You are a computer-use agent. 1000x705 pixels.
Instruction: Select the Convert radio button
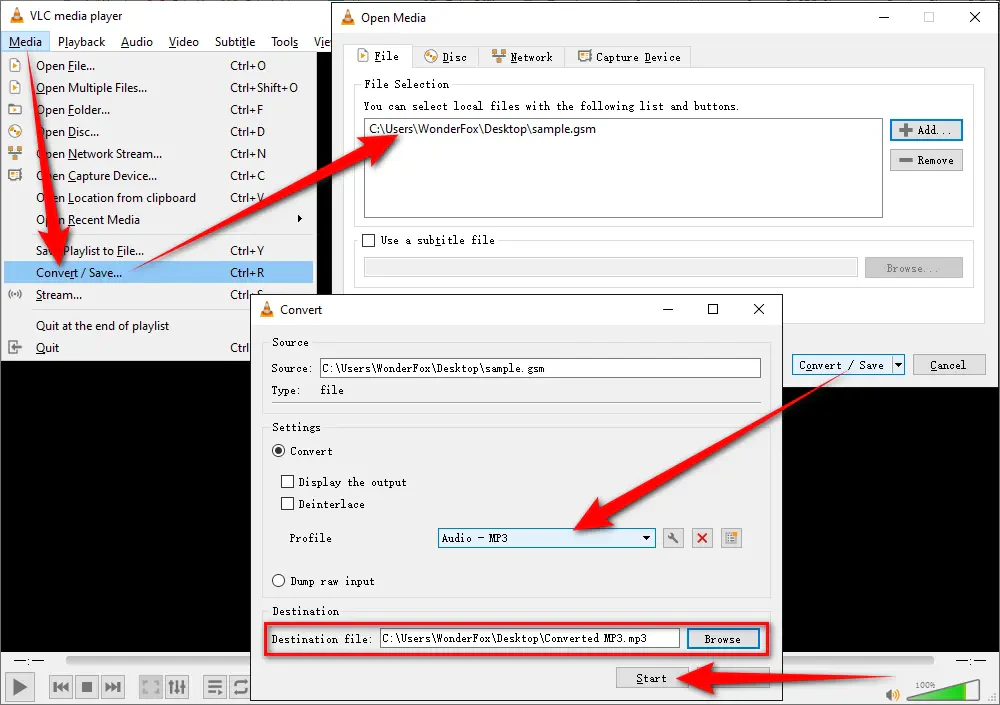(x=279, y=450)
